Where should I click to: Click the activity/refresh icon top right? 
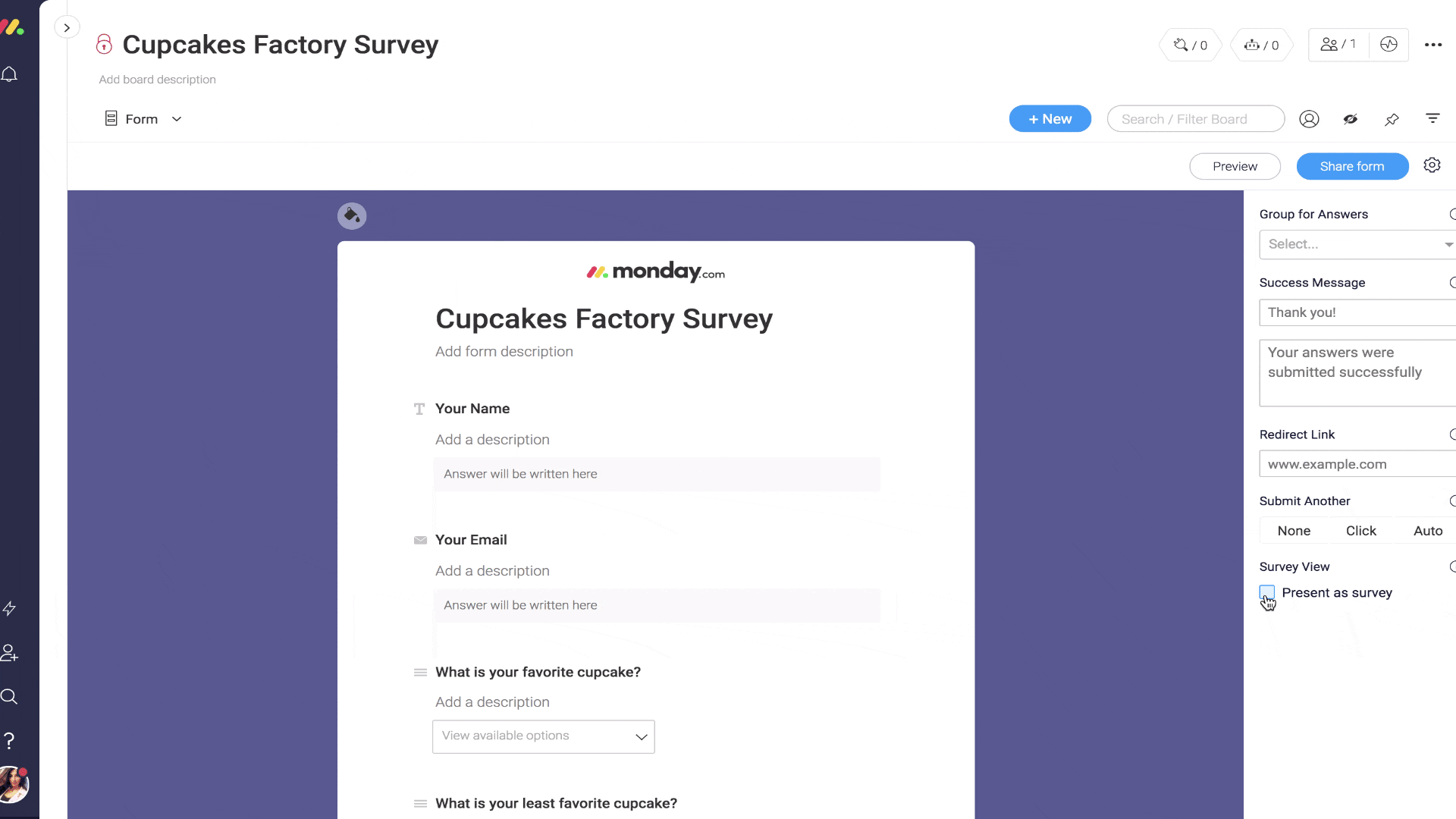point(1389,45)
